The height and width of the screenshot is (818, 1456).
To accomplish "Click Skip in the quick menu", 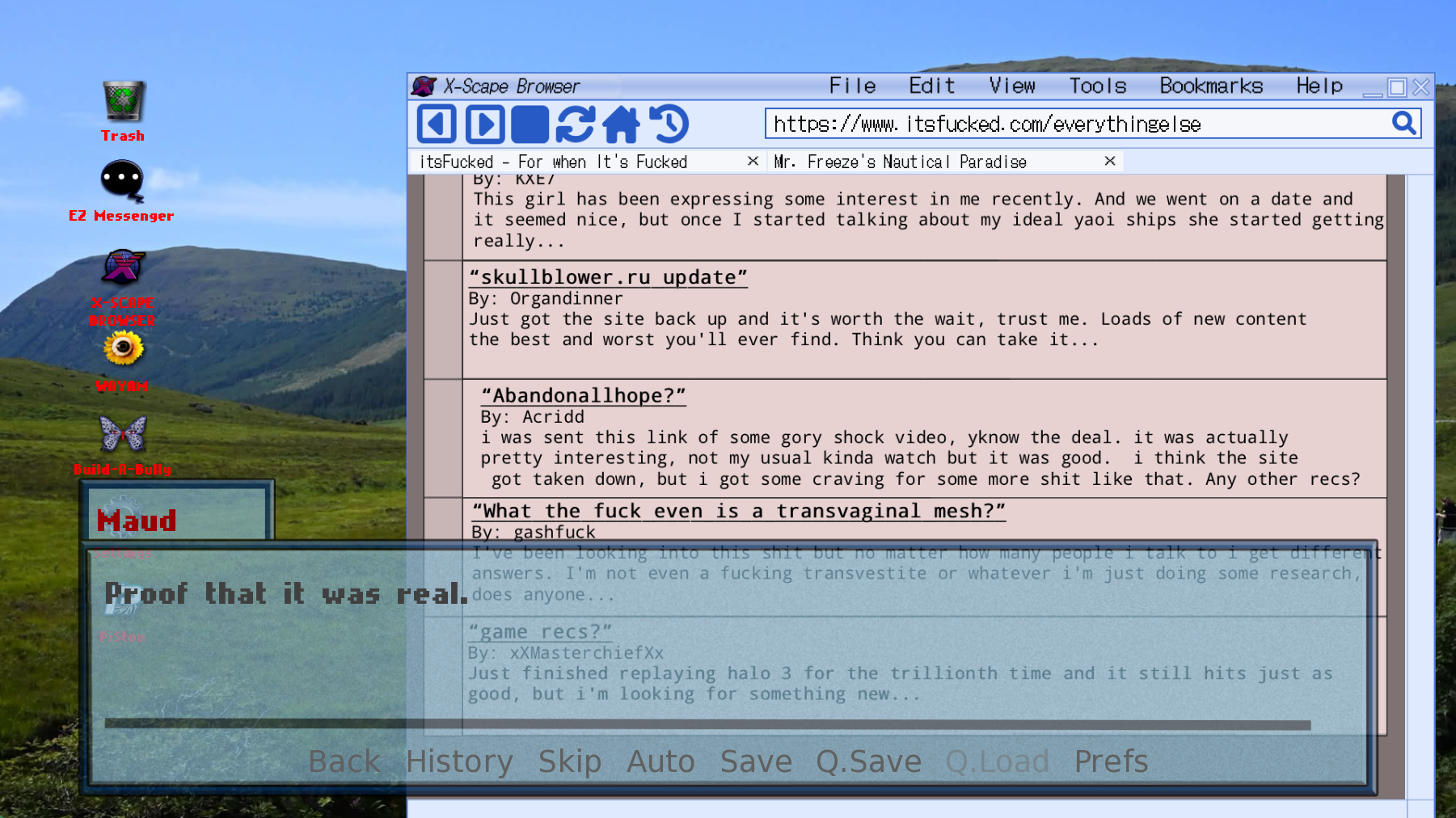I will click(570, 761).
